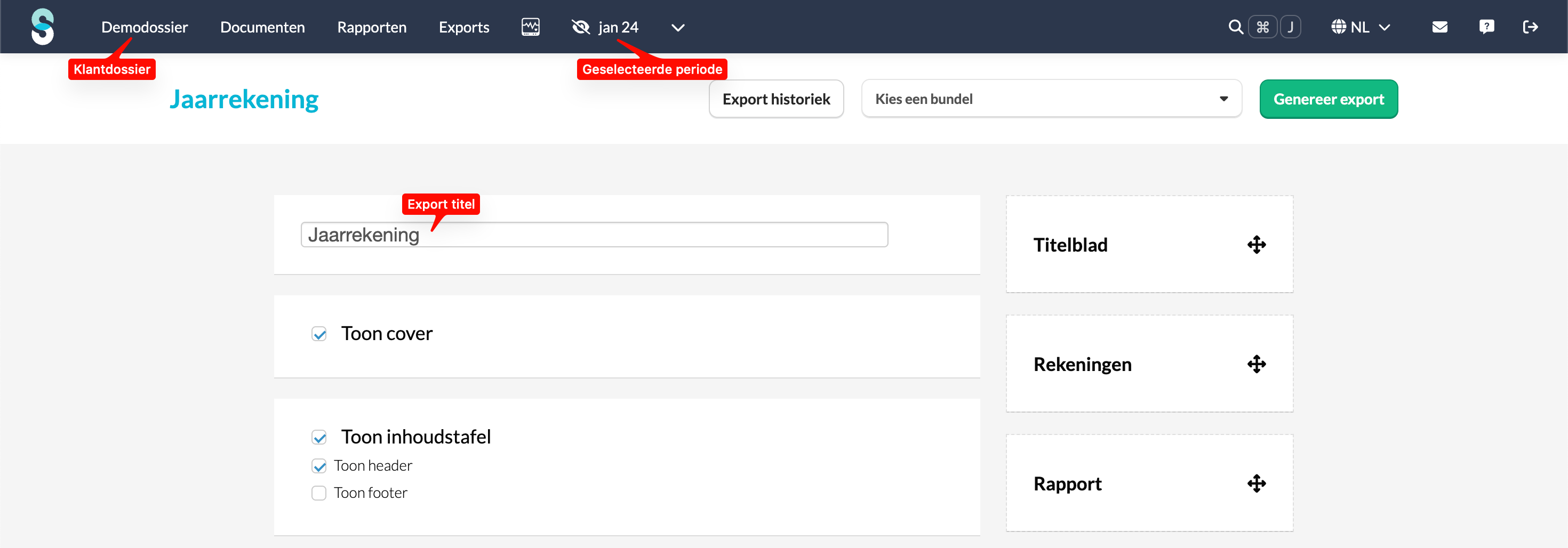Open the Kies een bundel dropdown

tap(1051, 99)
